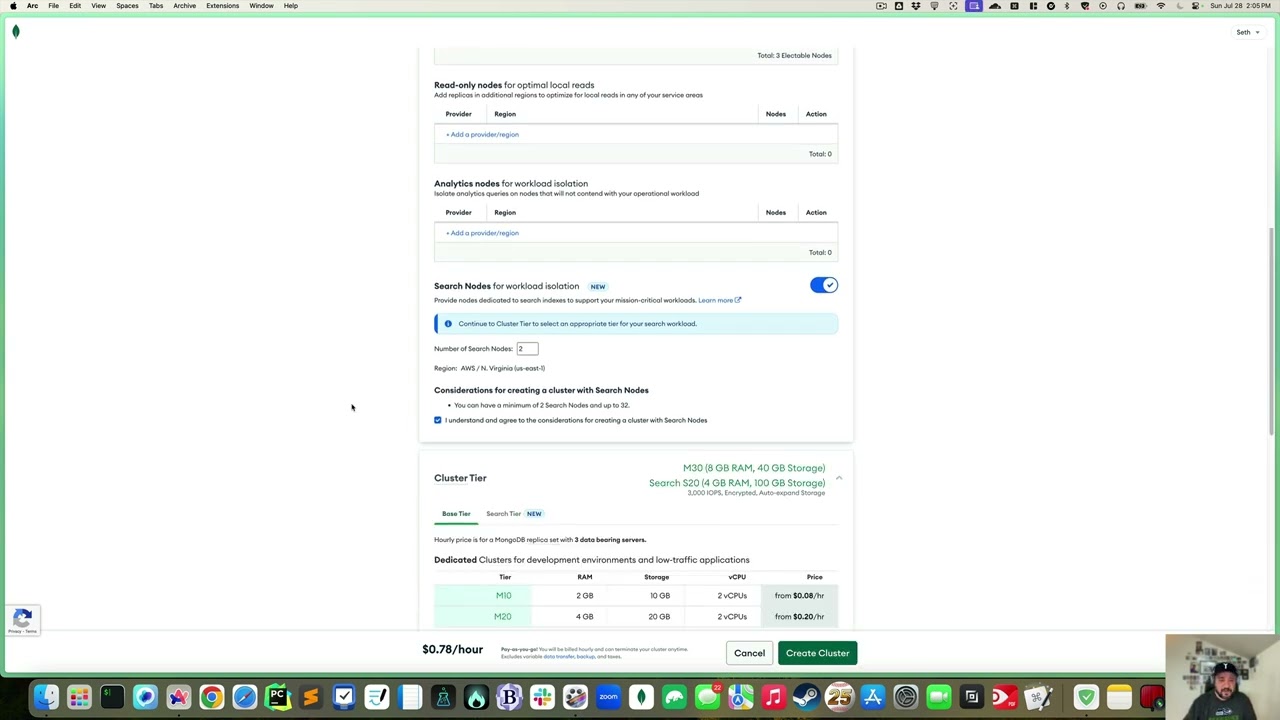Click the M10 price 'from $0.08/hr'
This screenshot has height=720, width=1280.
click(x=799, y=596)
